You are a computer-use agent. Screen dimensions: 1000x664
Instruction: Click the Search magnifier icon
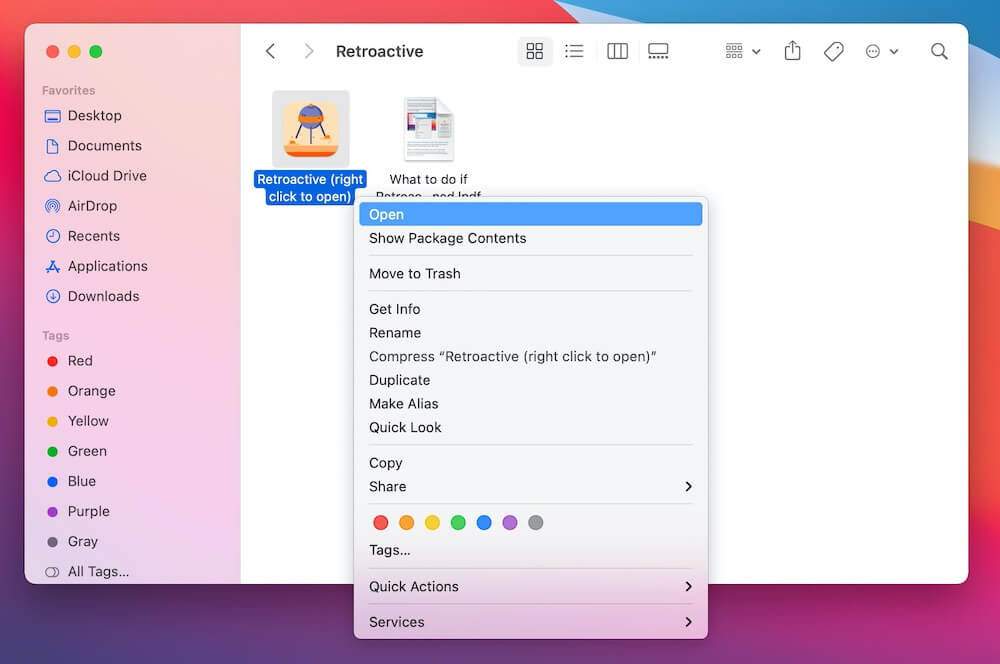coord(939,51)
